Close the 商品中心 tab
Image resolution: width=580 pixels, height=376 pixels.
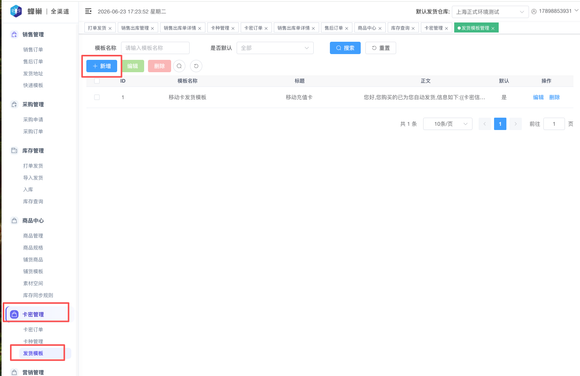[380, 28]
